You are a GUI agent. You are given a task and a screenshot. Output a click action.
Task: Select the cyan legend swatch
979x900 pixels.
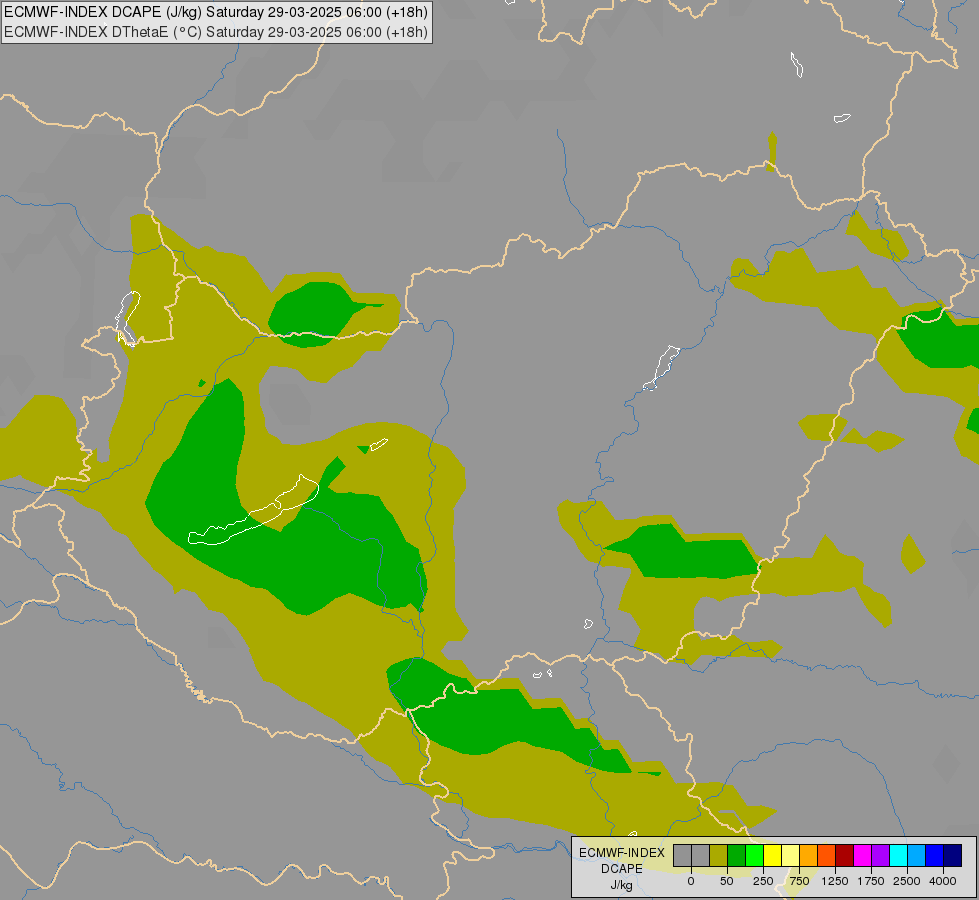pos(899,856)
